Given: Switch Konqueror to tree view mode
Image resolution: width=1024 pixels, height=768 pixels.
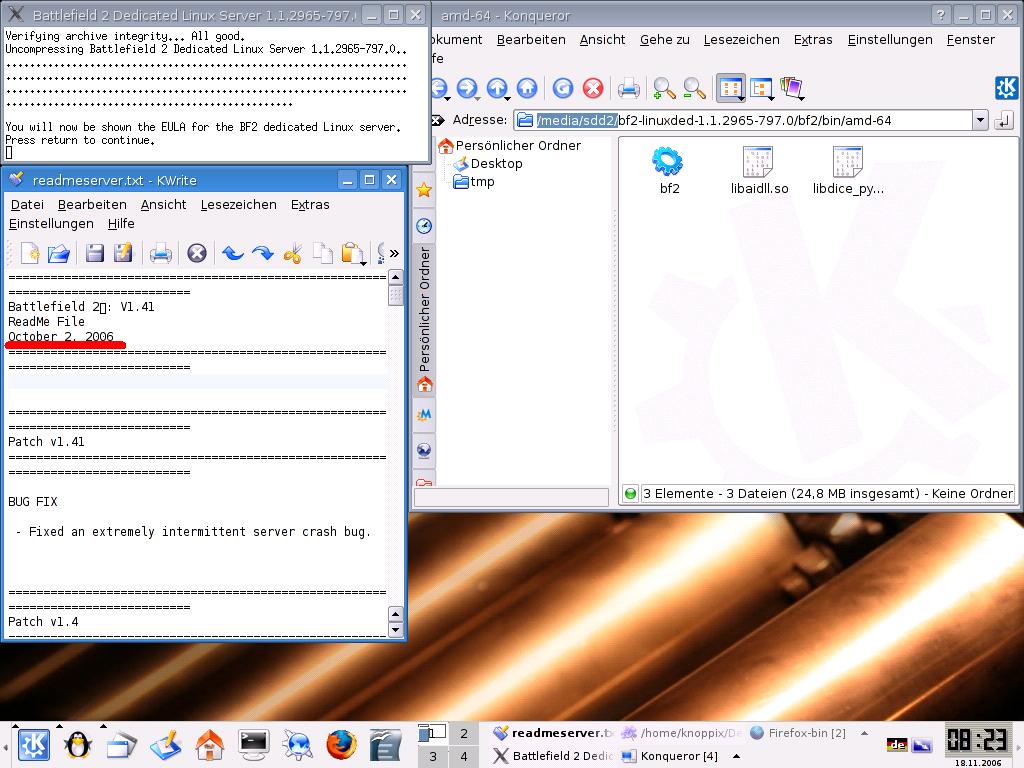Looking at the screenshot, I should click(761, 88).
